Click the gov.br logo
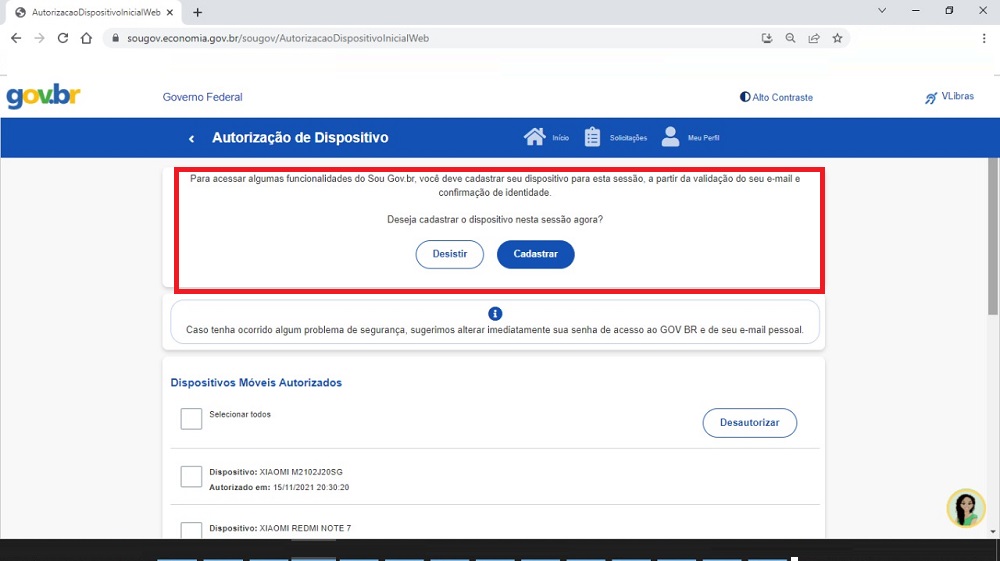 (x=43, y=97)
